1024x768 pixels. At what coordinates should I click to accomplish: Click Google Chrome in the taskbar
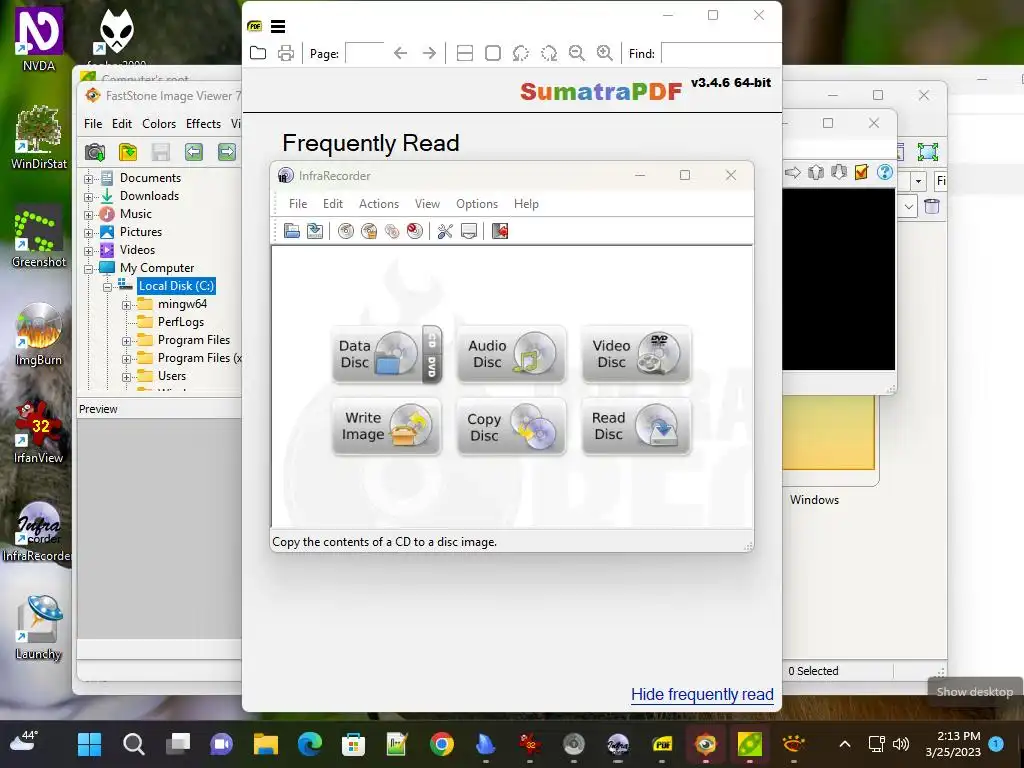click(442, 744)
